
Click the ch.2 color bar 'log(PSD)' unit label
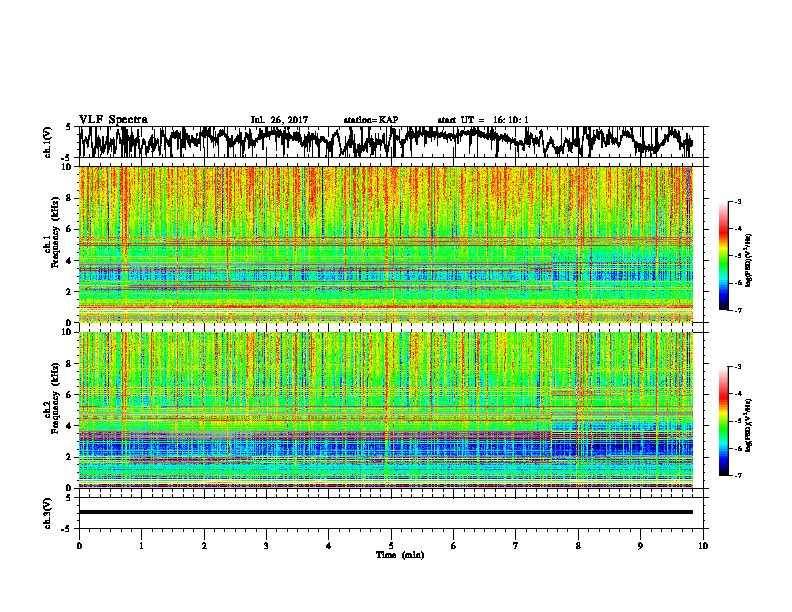pyautogui.click(x=749, y=426)
